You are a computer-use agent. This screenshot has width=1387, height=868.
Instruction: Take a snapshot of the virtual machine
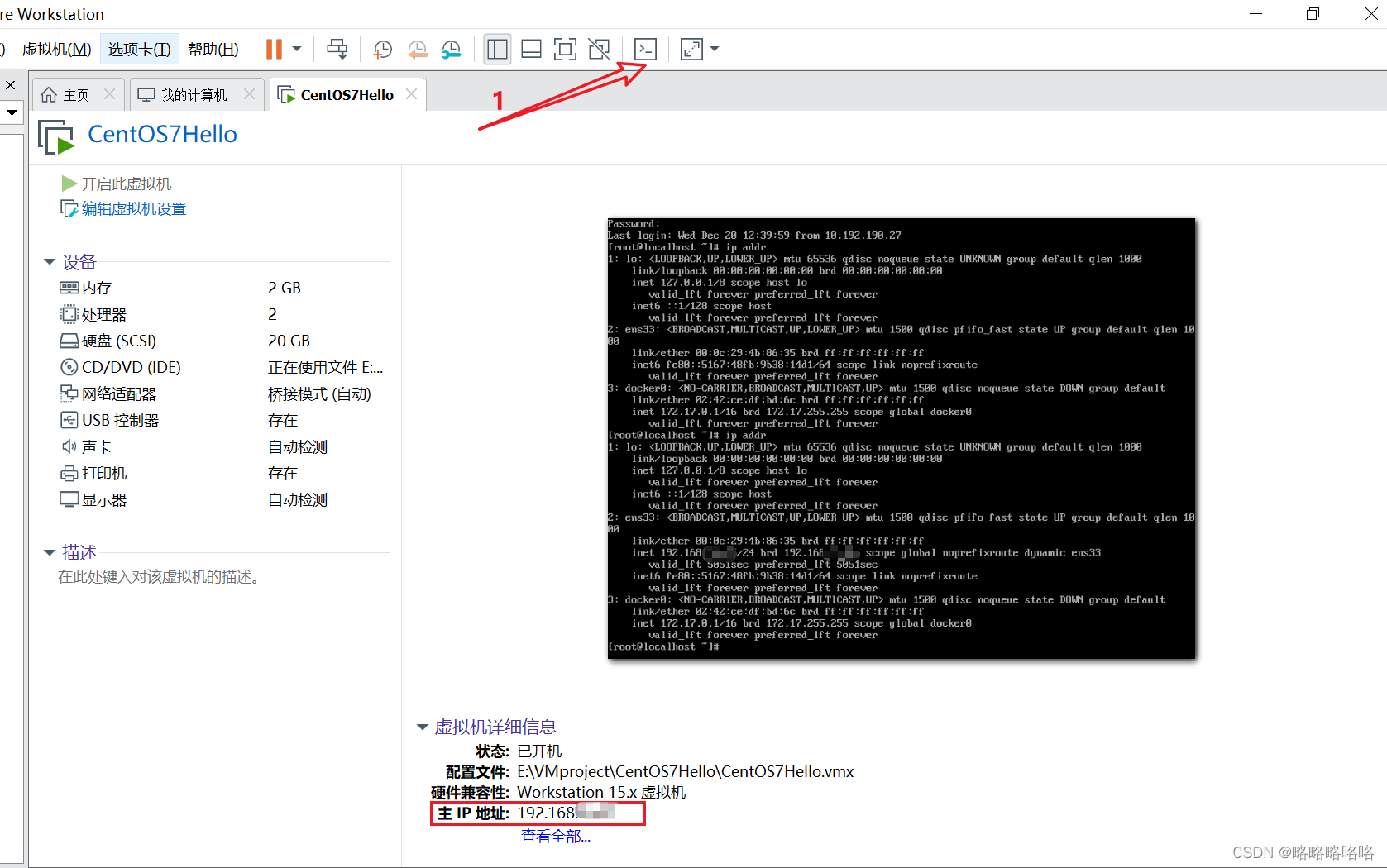(x=381, y=49)
